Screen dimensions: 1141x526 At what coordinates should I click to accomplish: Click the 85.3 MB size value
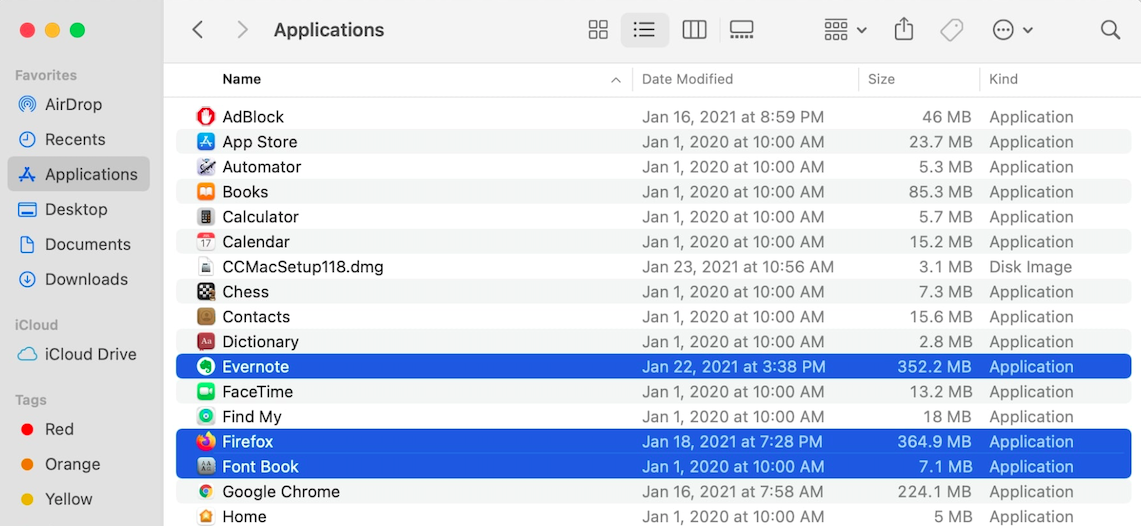(x=940, y=192)
